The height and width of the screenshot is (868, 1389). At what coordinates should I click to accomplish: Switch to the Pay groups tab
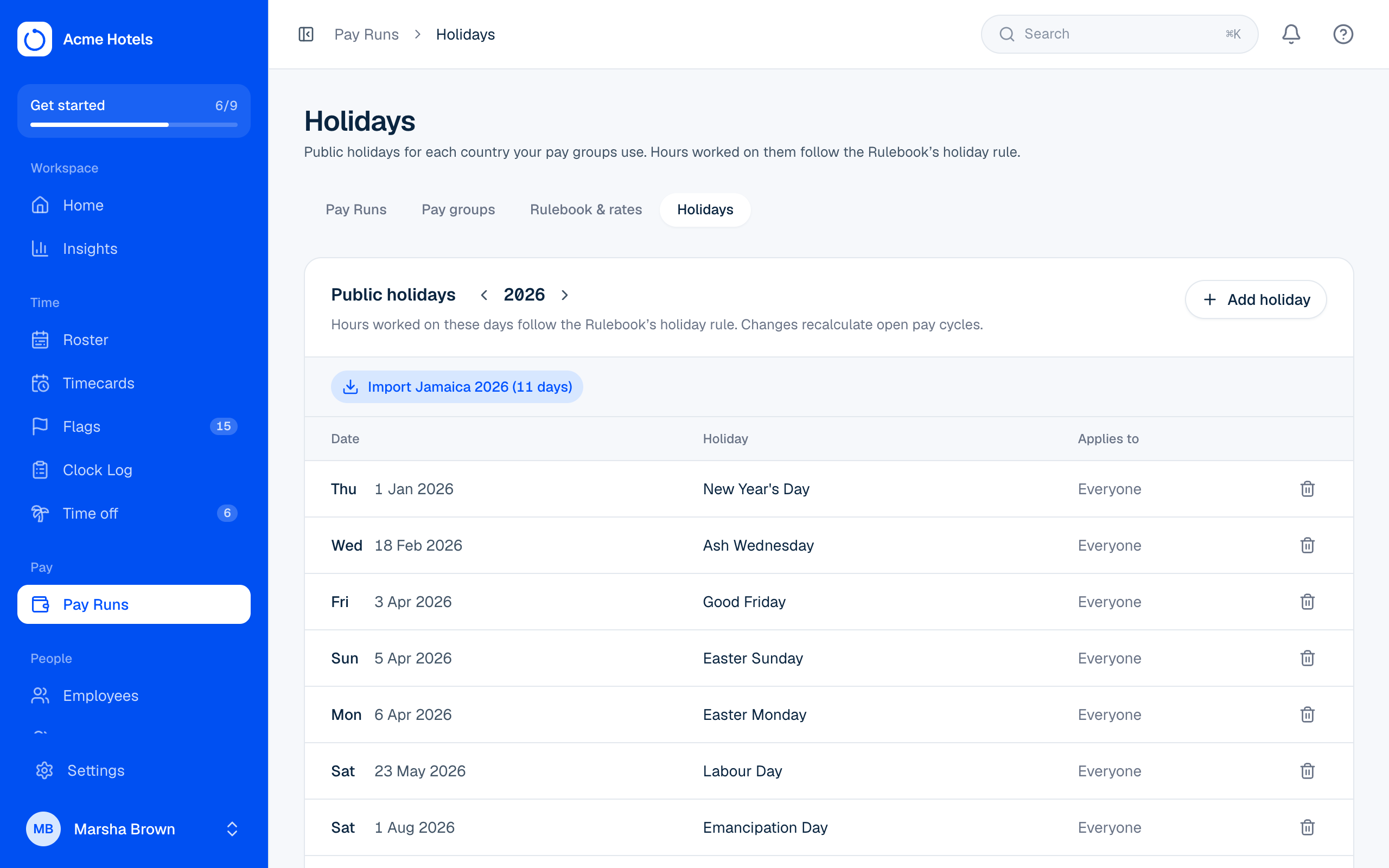coord(458,209)
